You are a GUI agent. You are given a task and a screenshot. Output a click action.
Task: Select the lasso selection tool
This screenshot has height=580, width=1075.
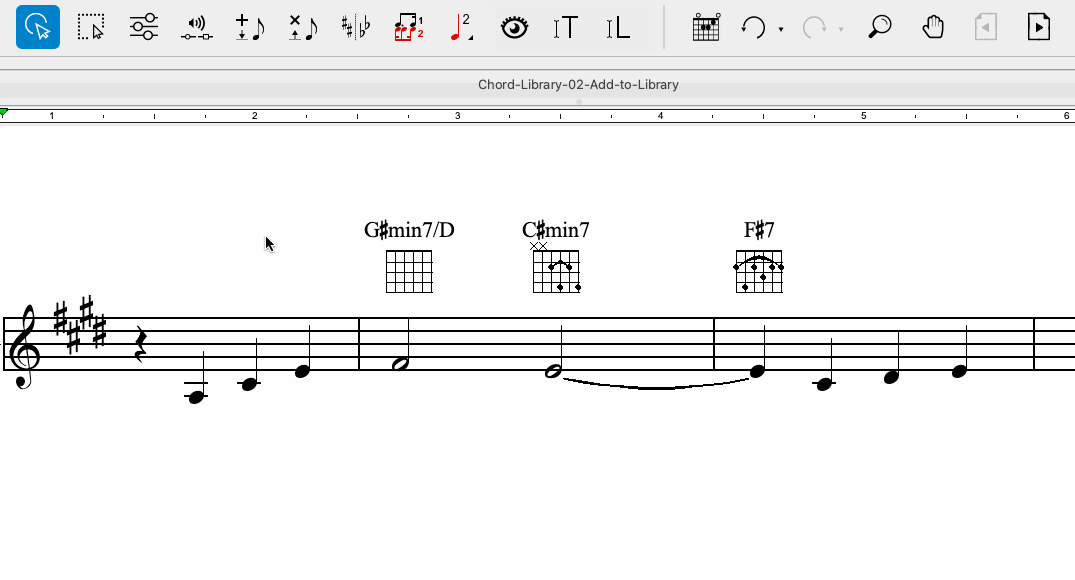37,27
